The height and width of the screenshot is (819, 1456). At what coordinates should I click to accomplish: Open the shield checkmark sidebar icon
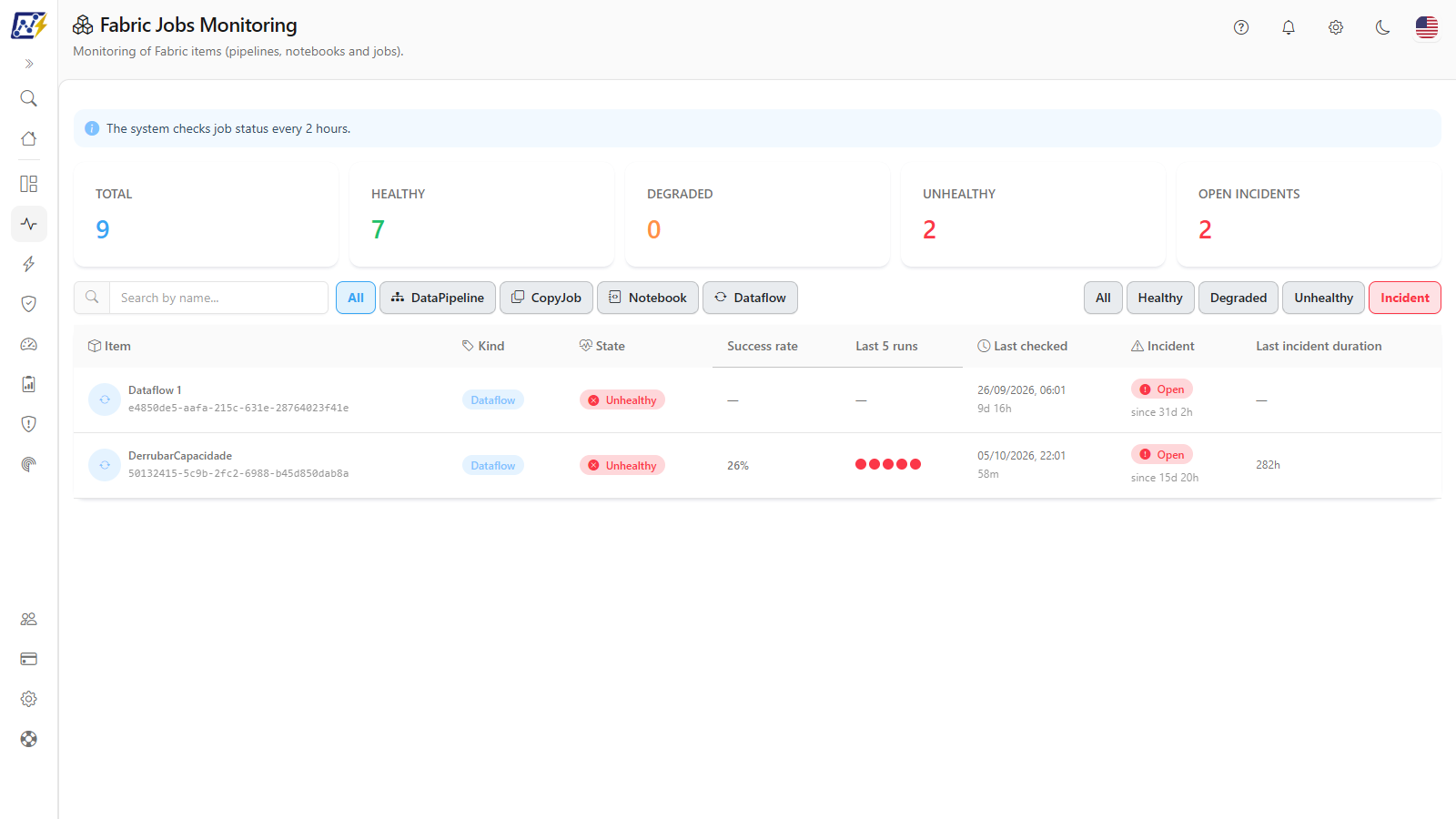point(29,304)
